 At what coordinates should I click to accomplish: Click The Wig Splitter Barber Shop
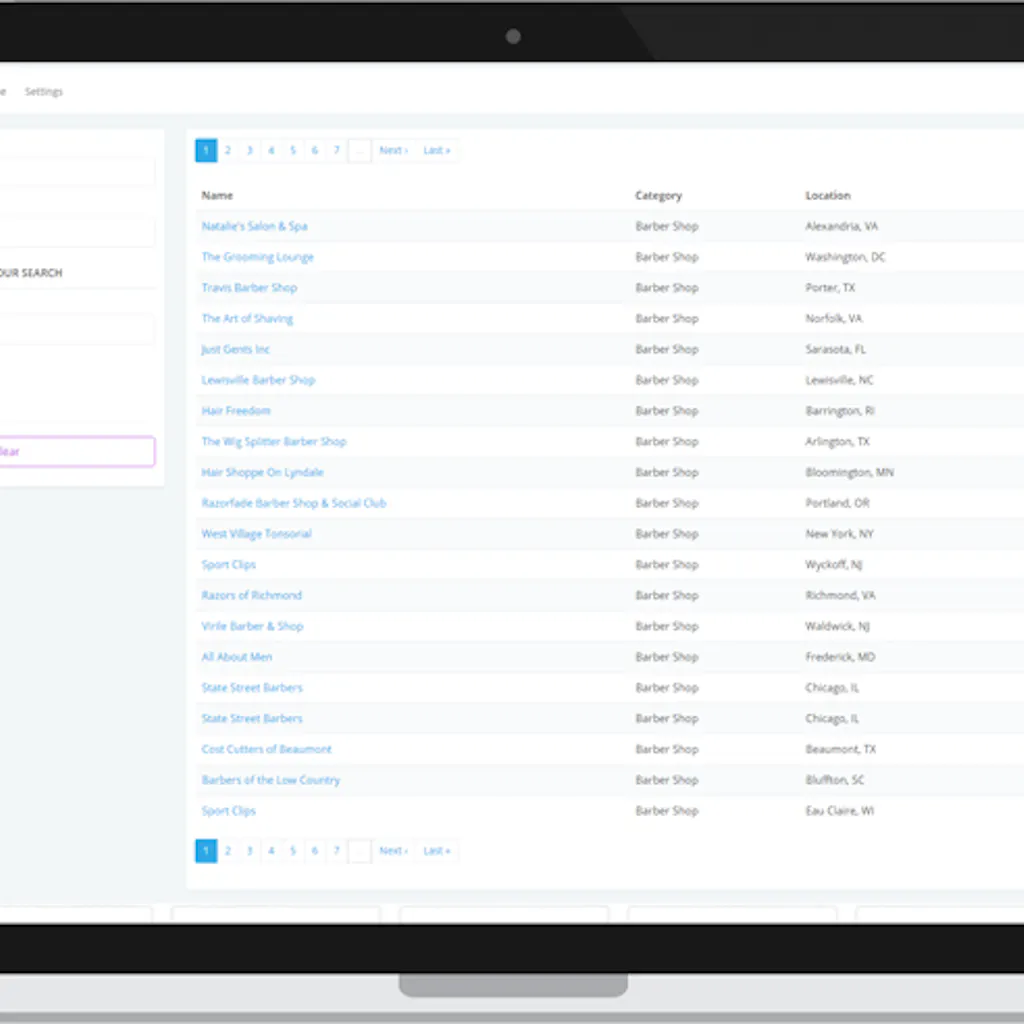tap(274, 442)
